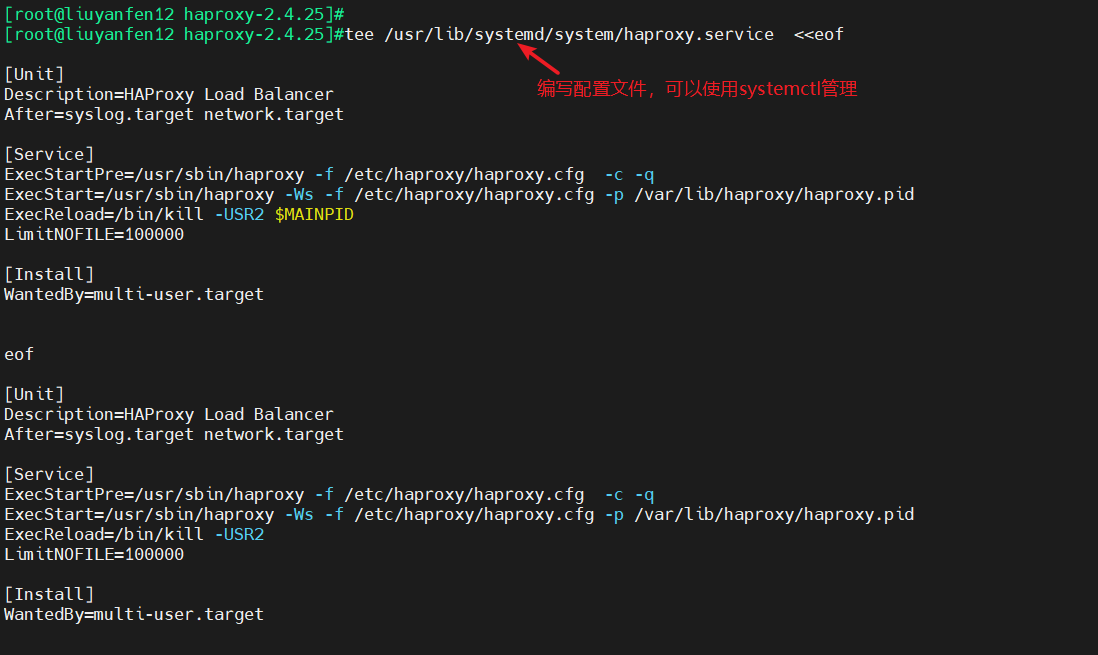Select "Description=HAProxy Load Balancer" printed after eof
Viewport: 1098px width, 655px height.
pyautogui.click(x=169, y=415)
